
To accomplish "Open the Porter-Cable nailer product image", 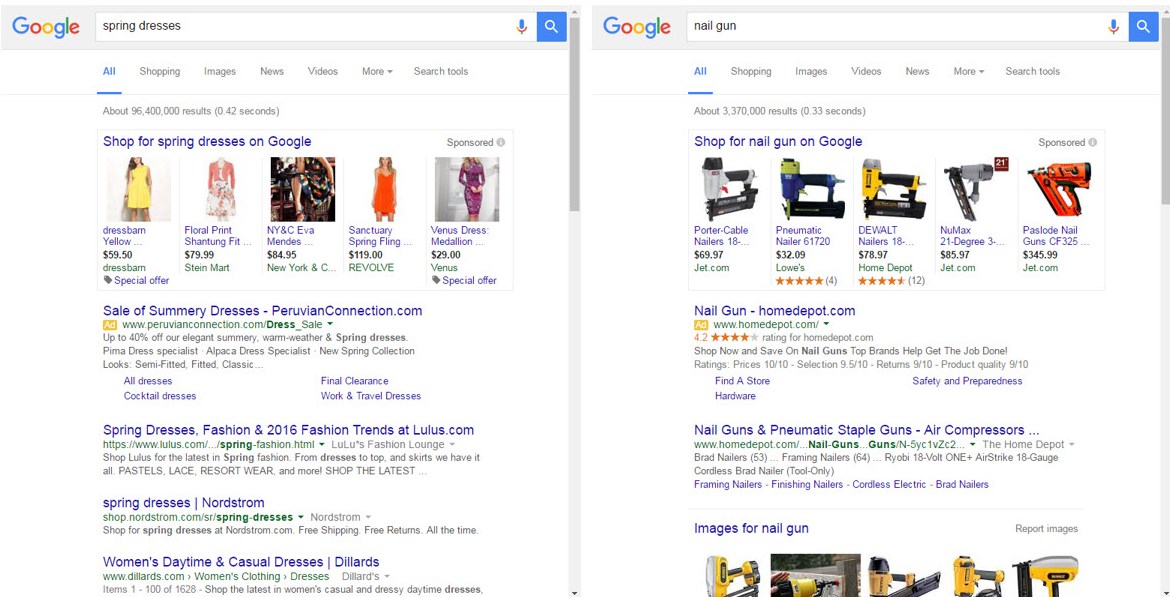I will (x=730, y=189).
